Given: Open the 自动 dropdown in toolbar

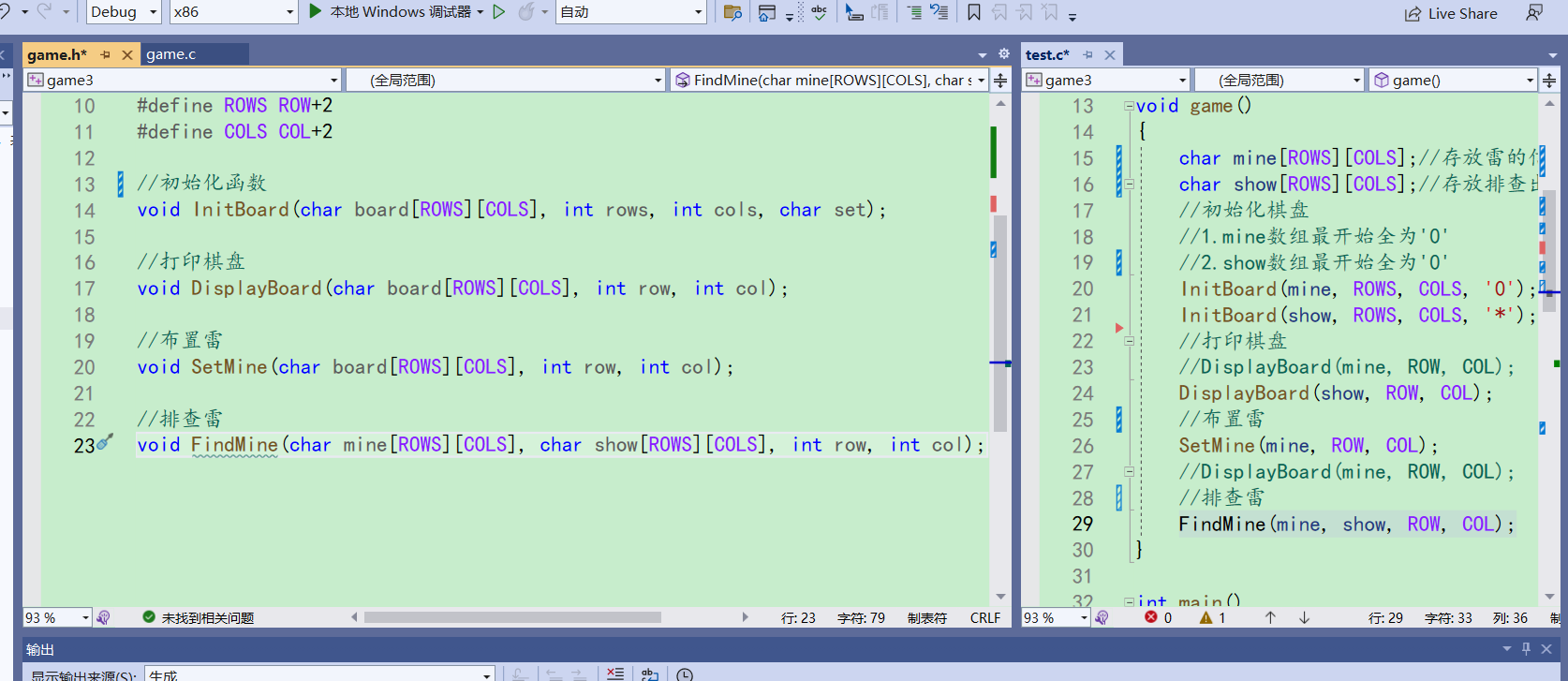Looking at the screenshot, I should (630, 12).
